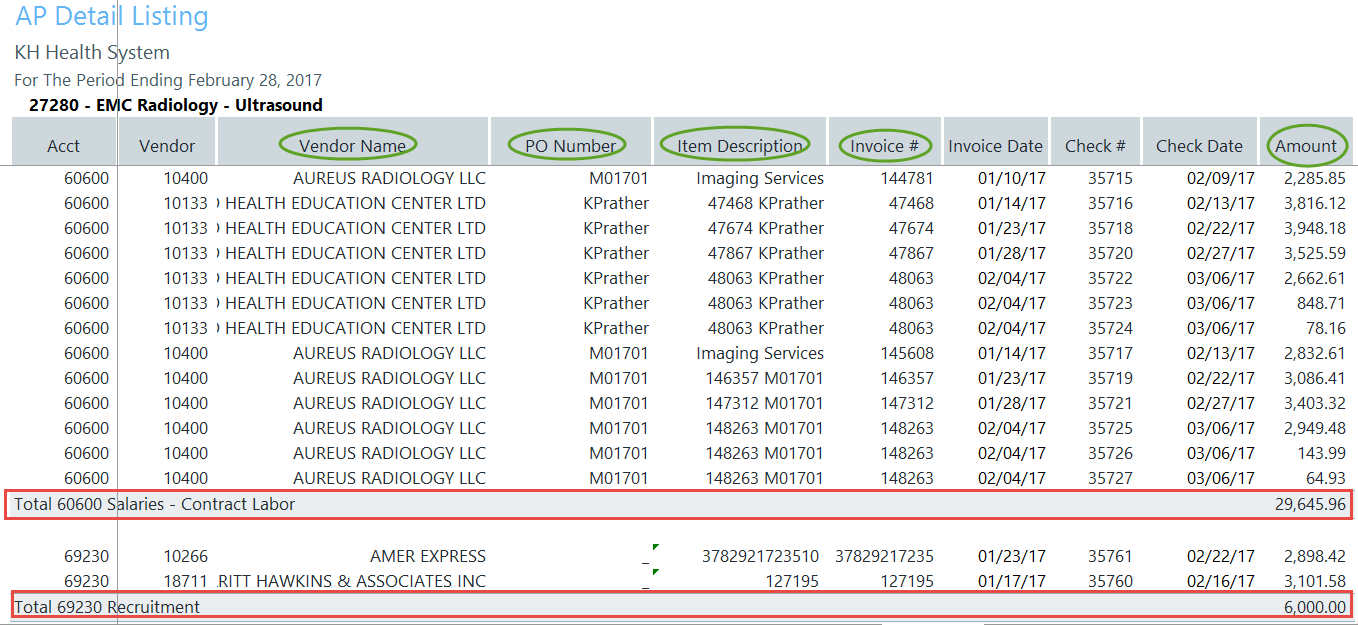Click the AP Detail Listing title
Screen dimensions: 1358x625
112,17
